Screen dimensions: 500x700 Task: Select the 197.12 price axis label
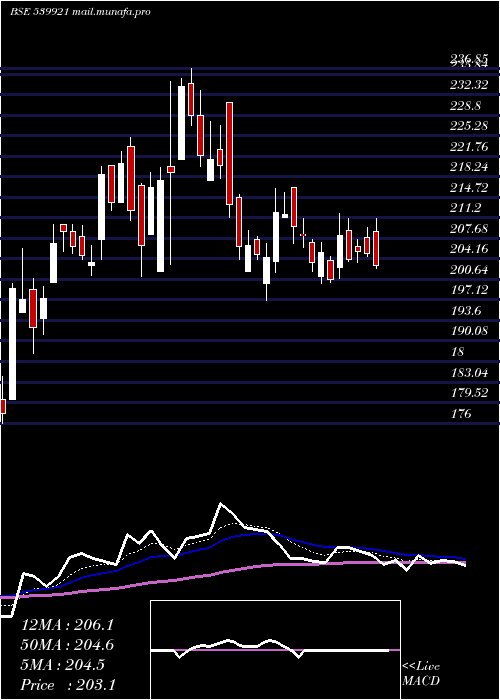469,290
